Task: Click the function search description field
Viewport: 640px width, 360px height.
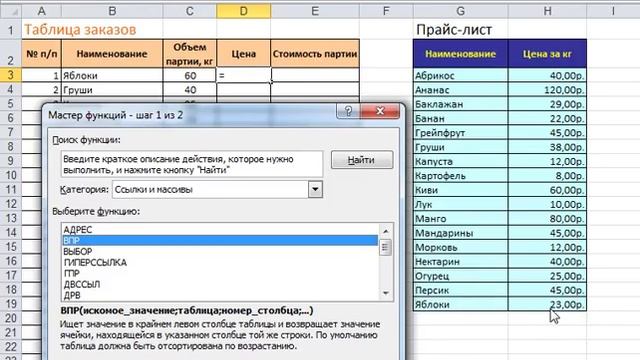Action: [x=192, y=164]
